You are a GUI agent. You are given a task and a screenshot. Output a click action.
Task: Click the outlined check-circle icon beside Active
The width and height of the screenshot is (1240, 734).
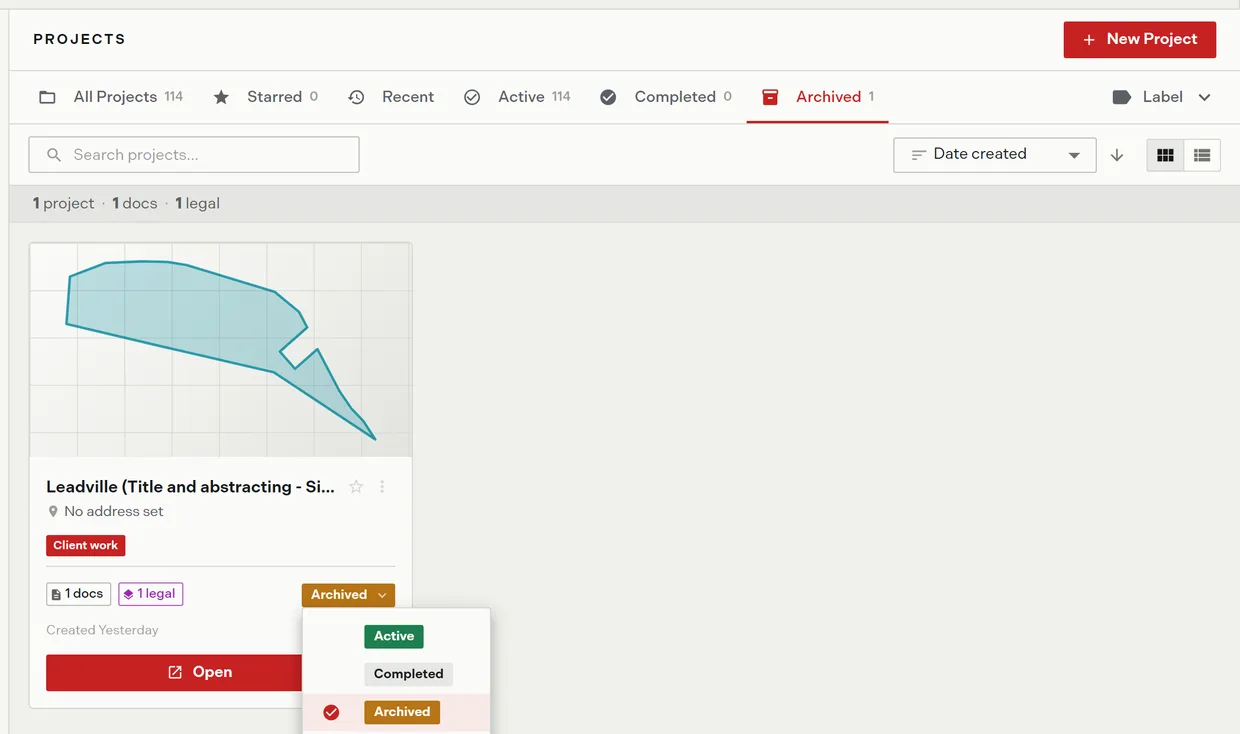pyautogui.click(x=472, y=97)
